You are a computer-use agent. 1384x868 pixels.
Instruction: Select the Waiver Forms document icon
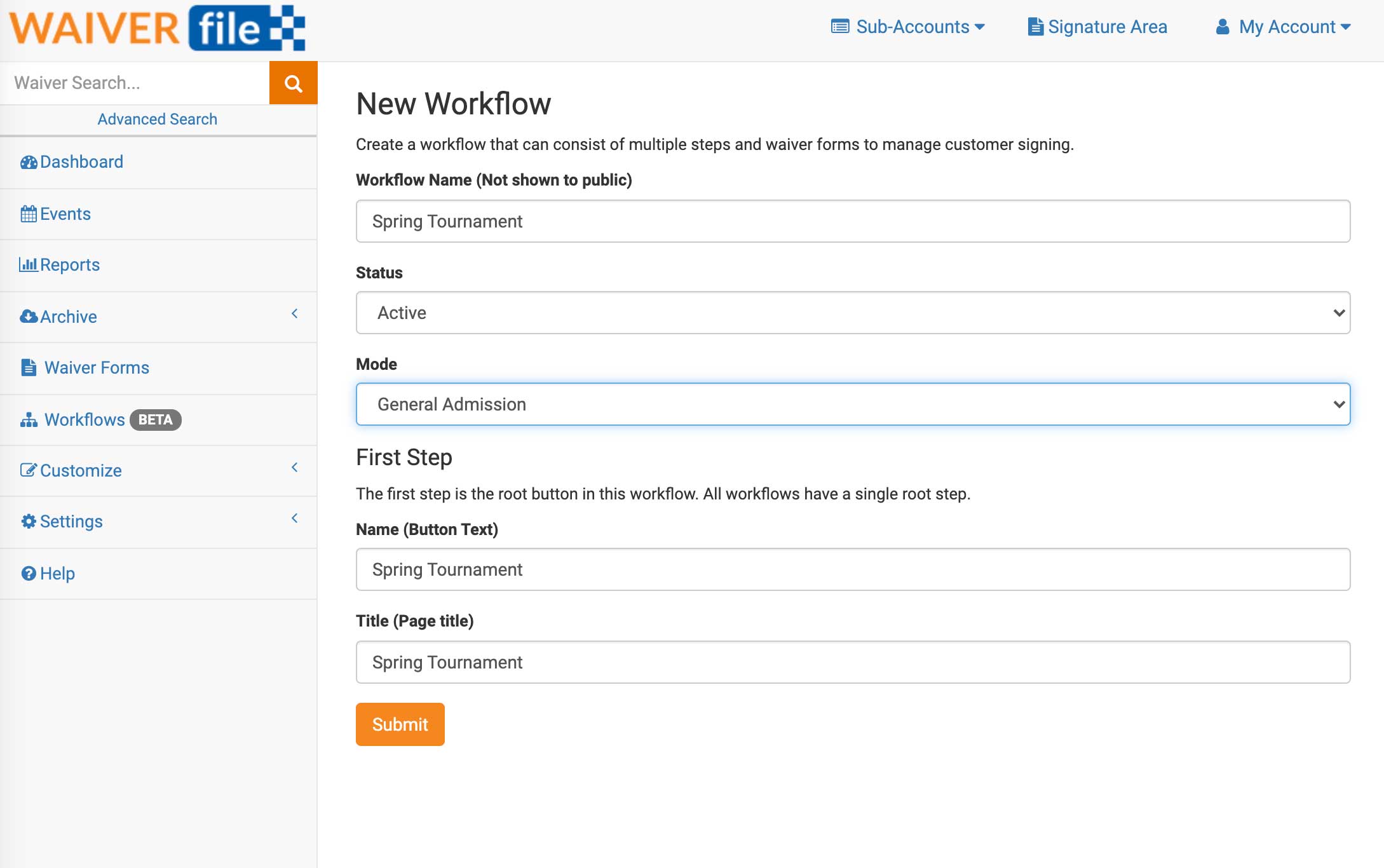point(29,367)
